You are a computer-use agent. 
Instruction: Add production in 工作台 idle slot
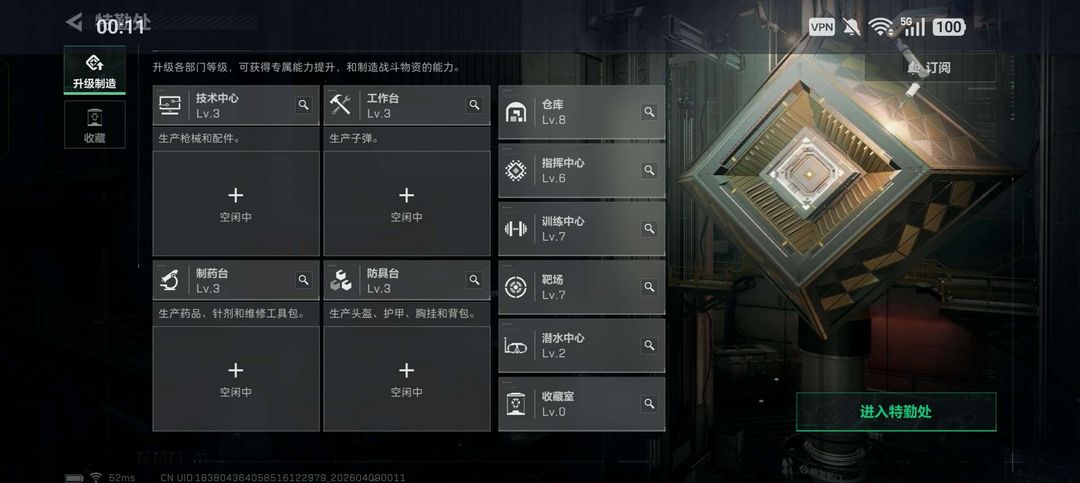pos(406,204)
